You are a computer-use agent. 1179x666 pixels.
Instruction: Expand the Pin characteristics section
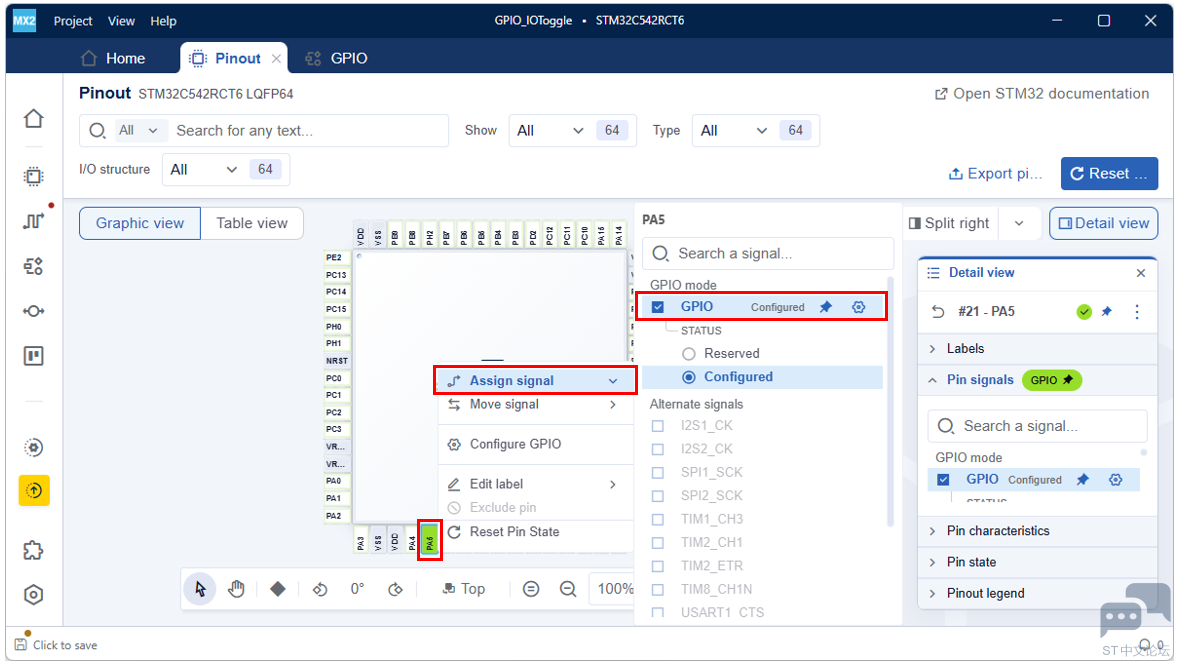(1038, 531)
